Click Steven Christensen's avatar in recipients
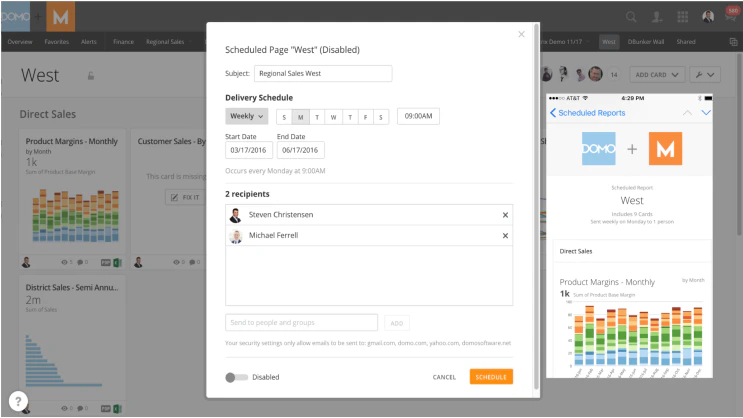Viewport: 743px width, 418px height. click(x=236, y=215)
